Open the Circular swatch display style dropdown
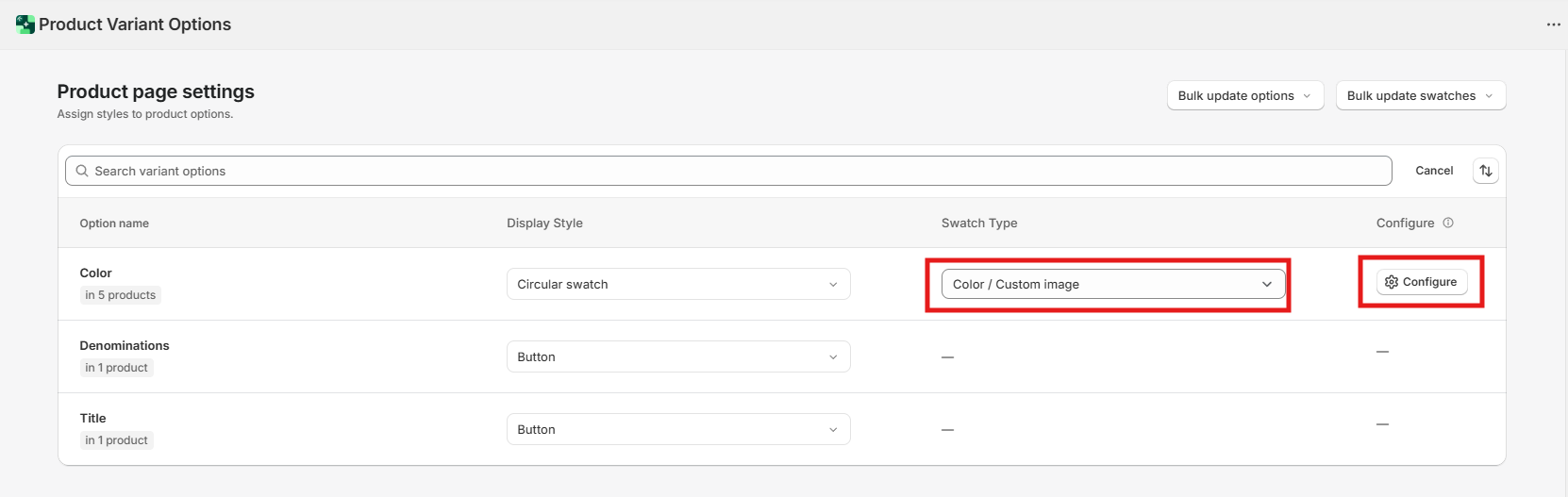1568x497 pixels. coord(677,285)
